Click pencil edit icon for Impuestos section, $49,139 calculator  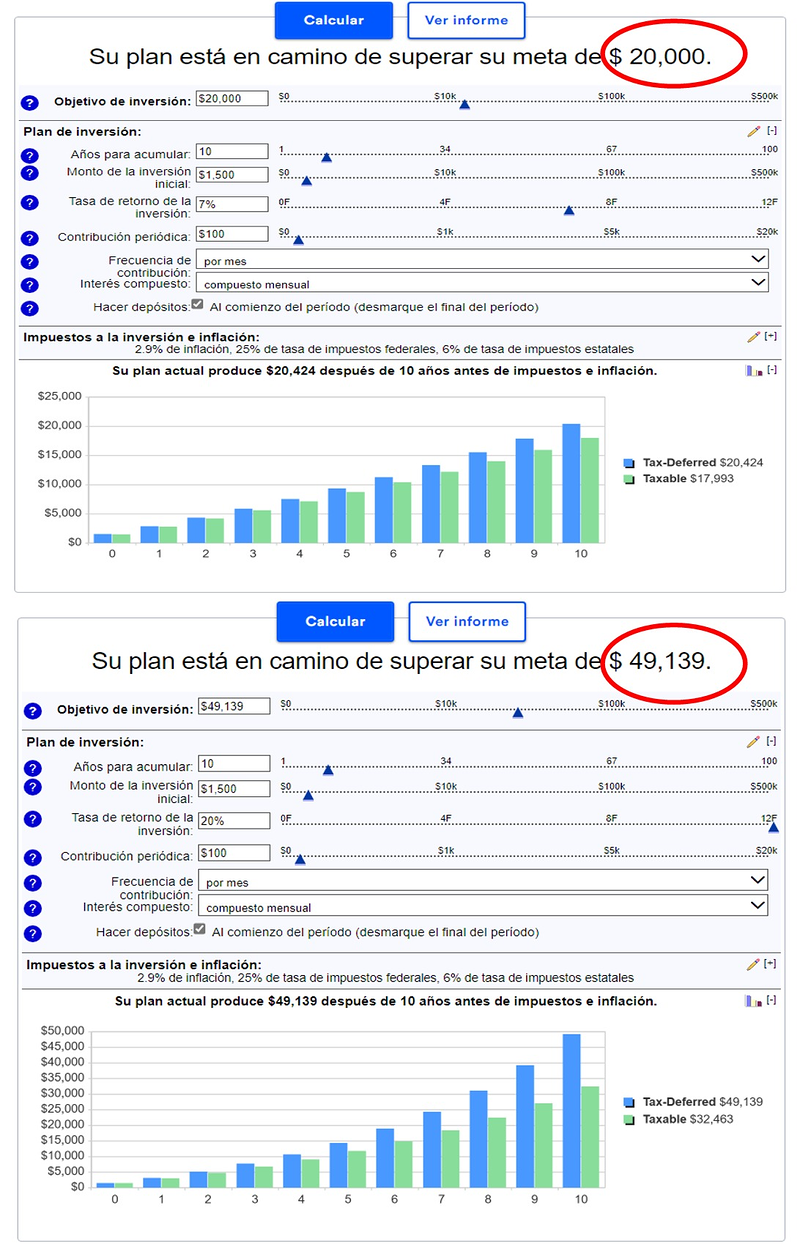pos(754,964)
